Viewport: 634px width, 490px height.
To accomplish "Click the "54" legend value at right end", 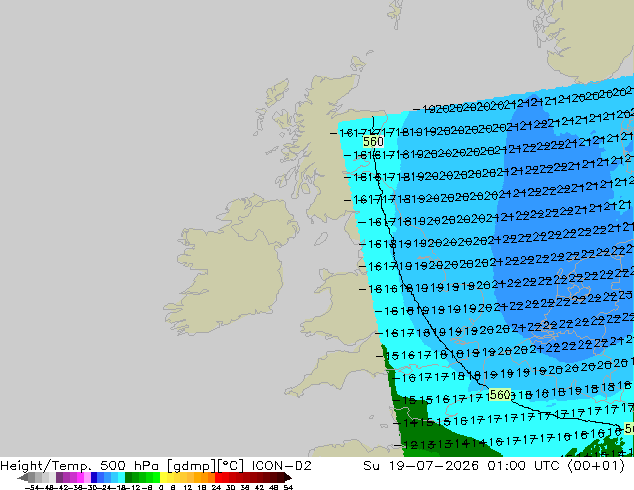I will [288, 487].
